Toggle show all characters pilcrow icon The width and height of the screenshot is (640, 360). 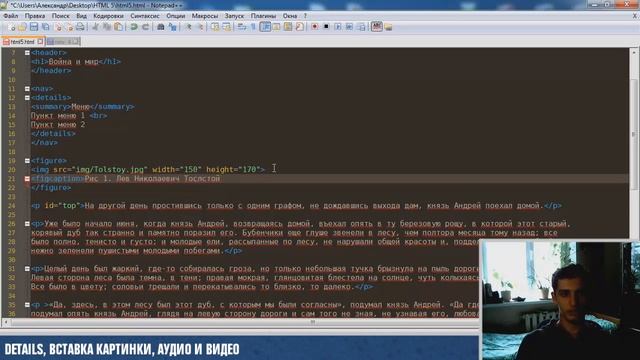[253, 27]
